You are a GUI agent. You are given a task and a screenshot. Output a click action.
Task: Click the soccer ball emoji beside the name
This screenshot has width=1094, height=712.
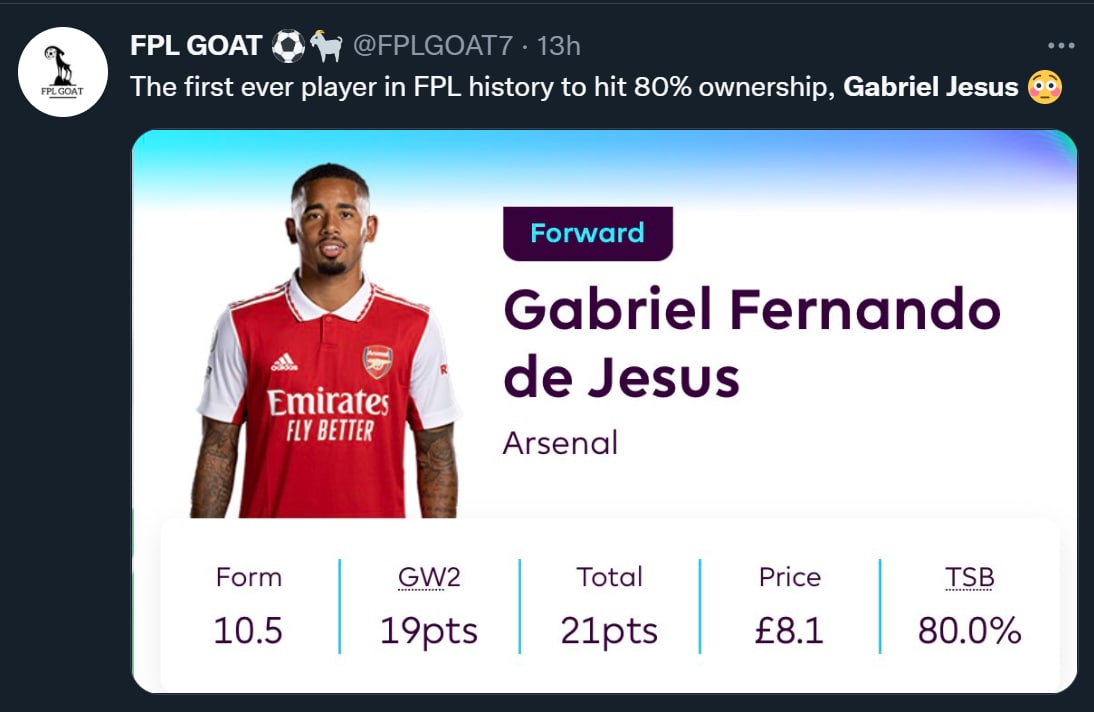(288, 46)
